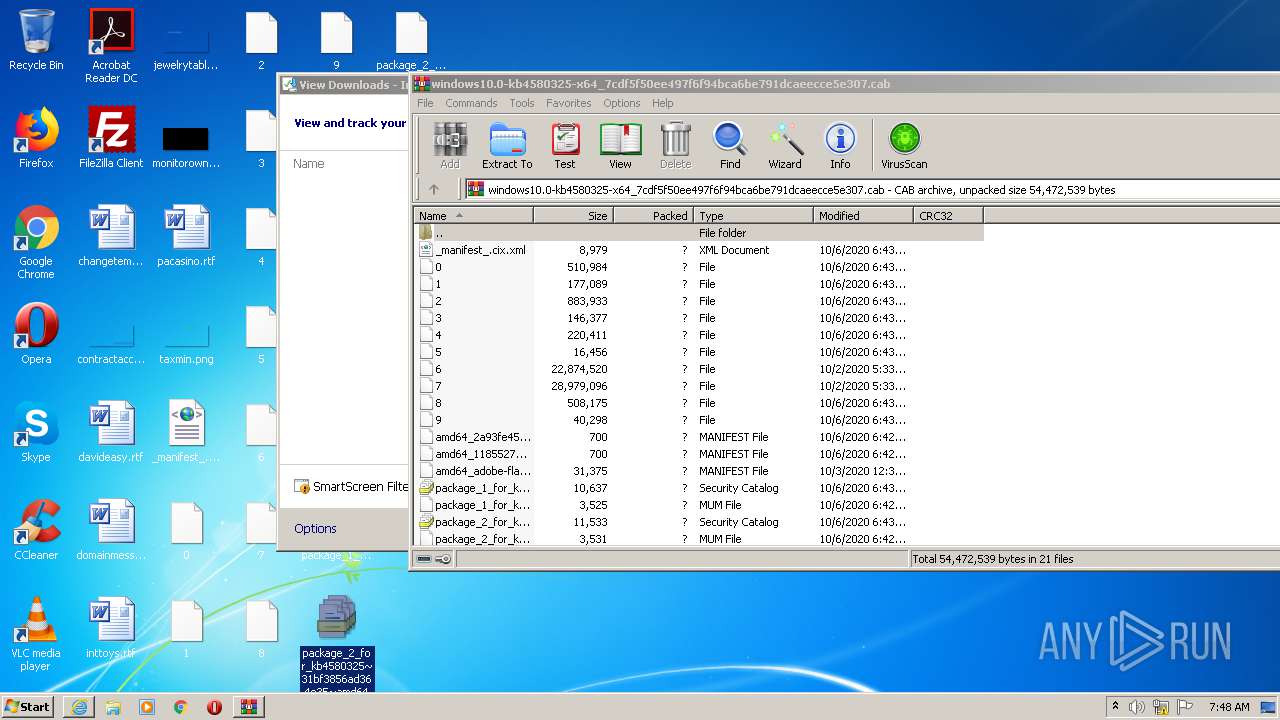Select the _manifest_.cix.xml file row
The image size is (1280, 720).
coord(698,250)
